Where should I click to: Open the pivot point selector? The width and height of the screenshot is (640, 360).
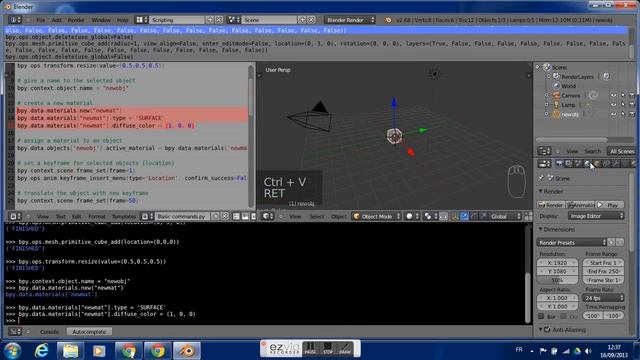pyautogui.click(x=430, y=216)
